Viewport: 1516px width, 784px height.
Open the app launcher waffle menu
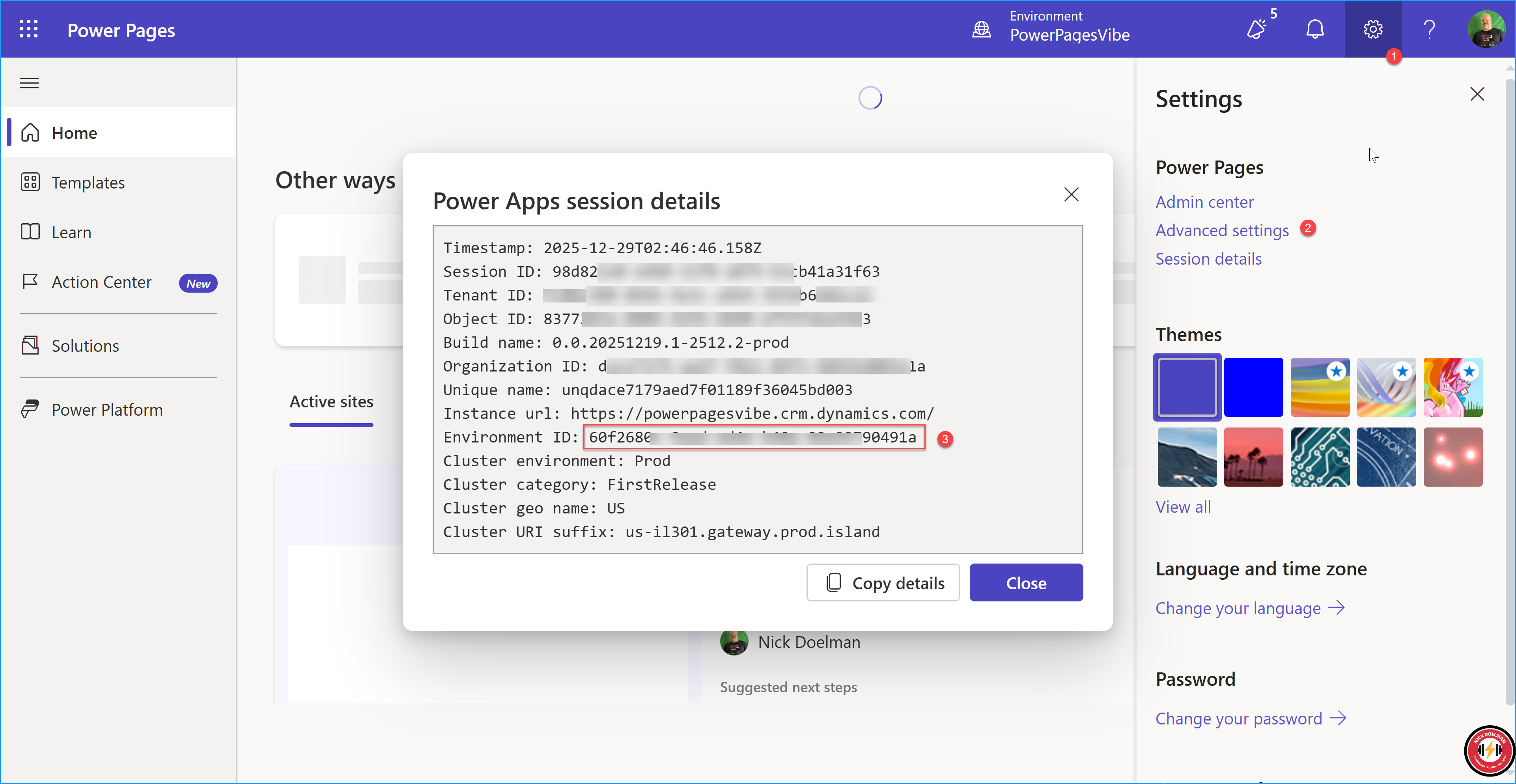click(x=28, y=29)
